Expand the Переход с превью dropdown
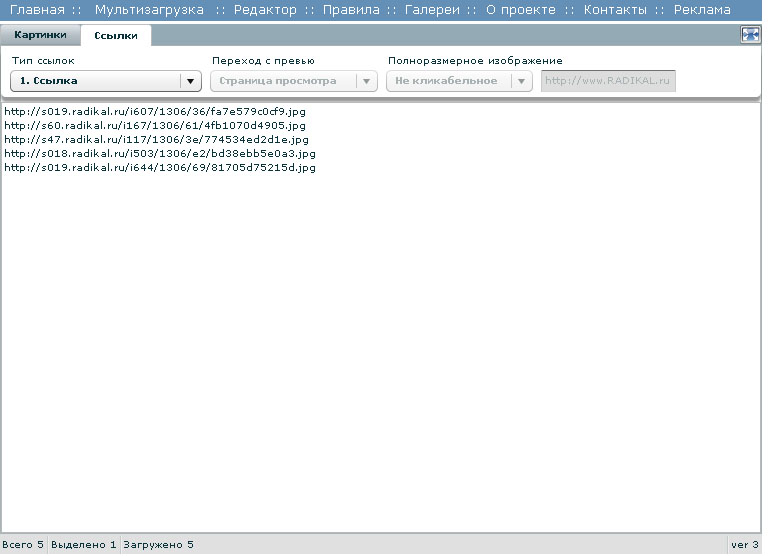Screen dimensions: 768x556 tap(293, 81)
